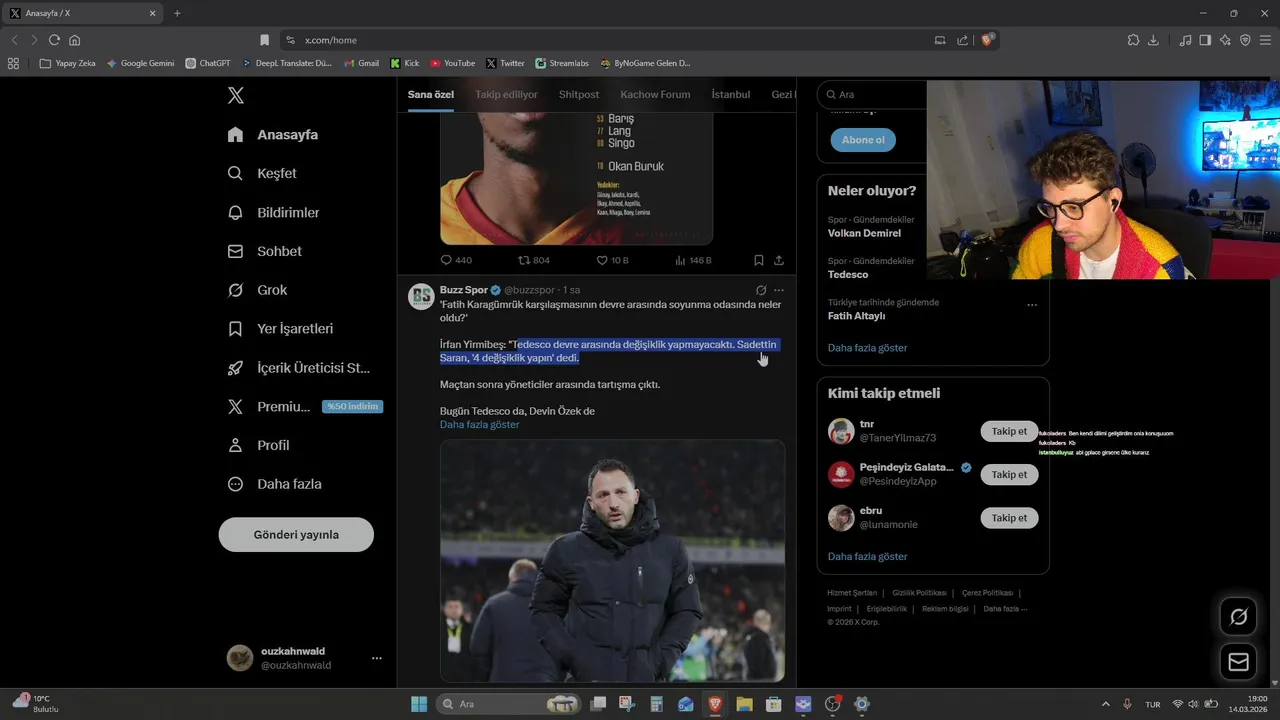The width and height of the screenshot is (1280, 720).
Task: Toggle the browser sidebar panel
Action: click(1205, 40)
